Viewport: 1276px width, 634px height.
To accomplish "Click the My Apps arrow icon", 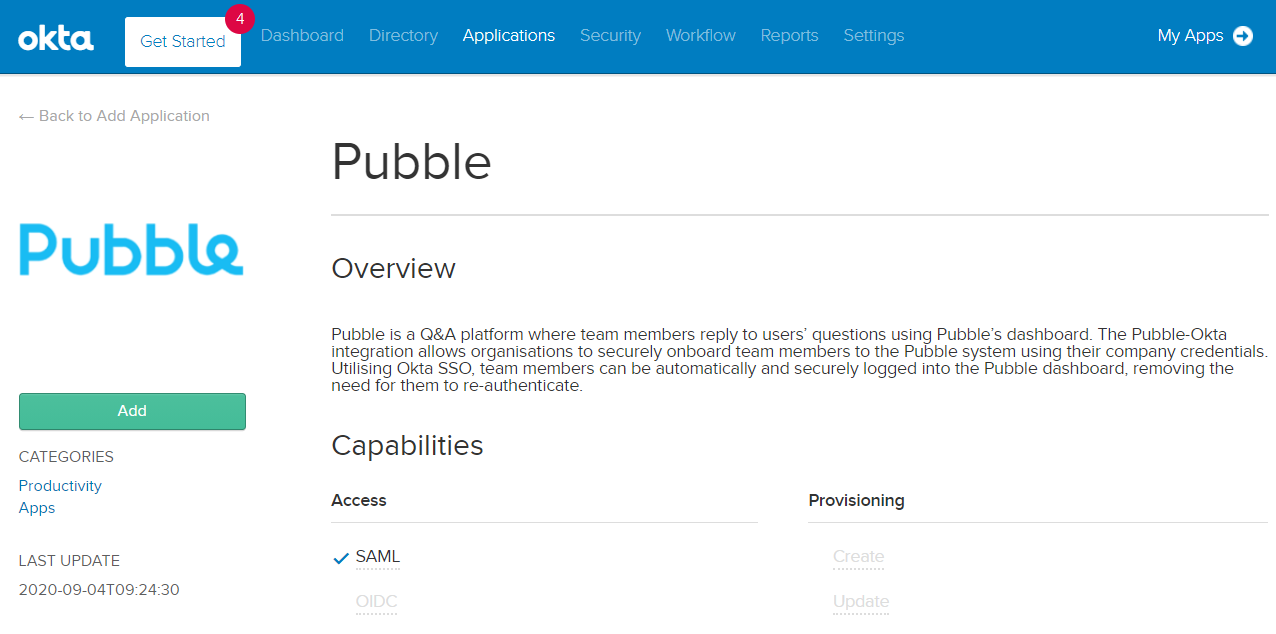I will click(x=1243, y=36).
